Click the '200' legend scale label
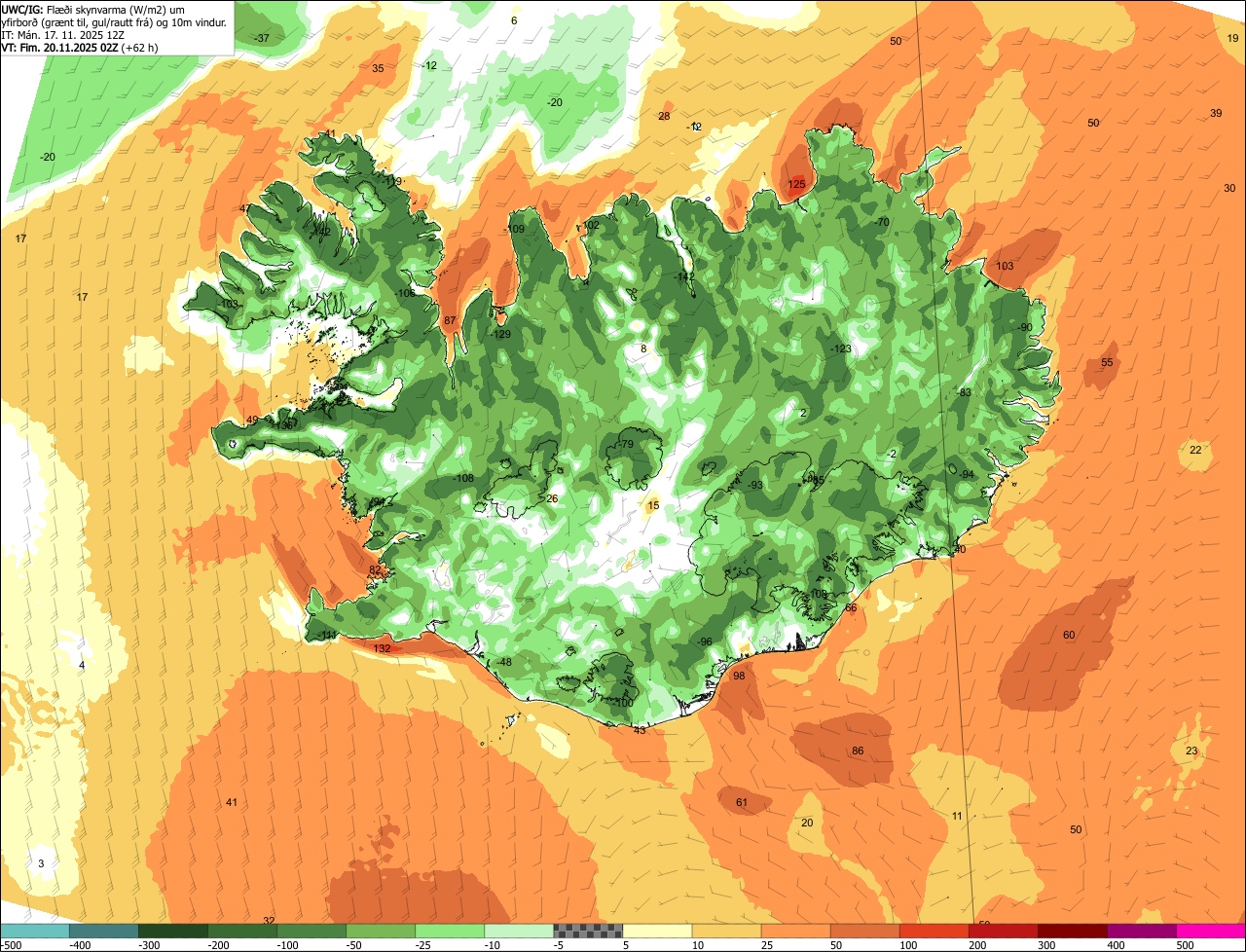The width and height of the screenshot is (1246, 952). [x=977, y=945]
